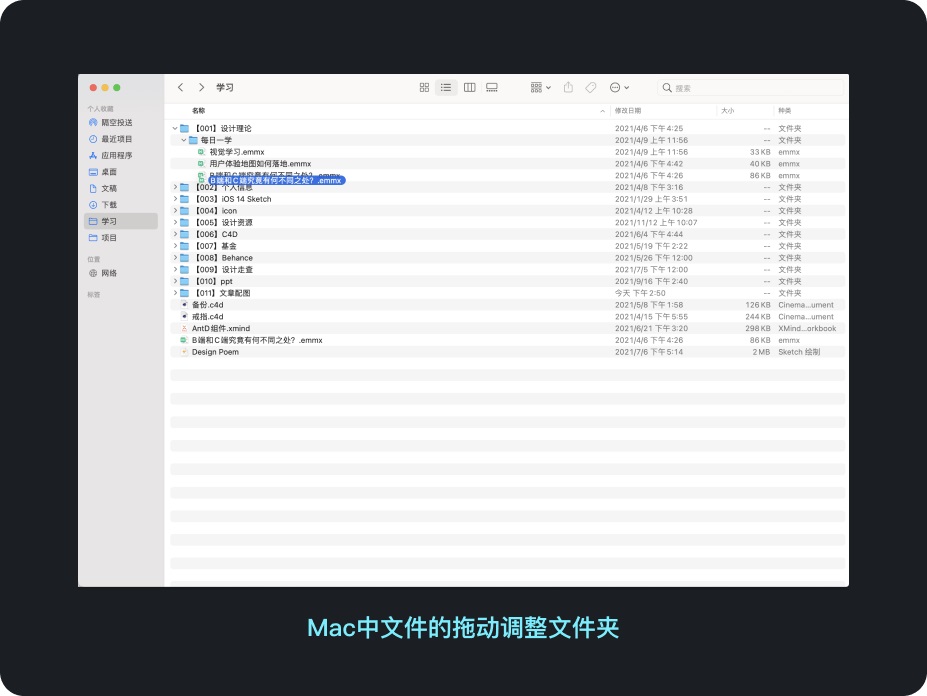Switch to gallery view
This screenshot has width=927, height=696.
coord(492,88)
